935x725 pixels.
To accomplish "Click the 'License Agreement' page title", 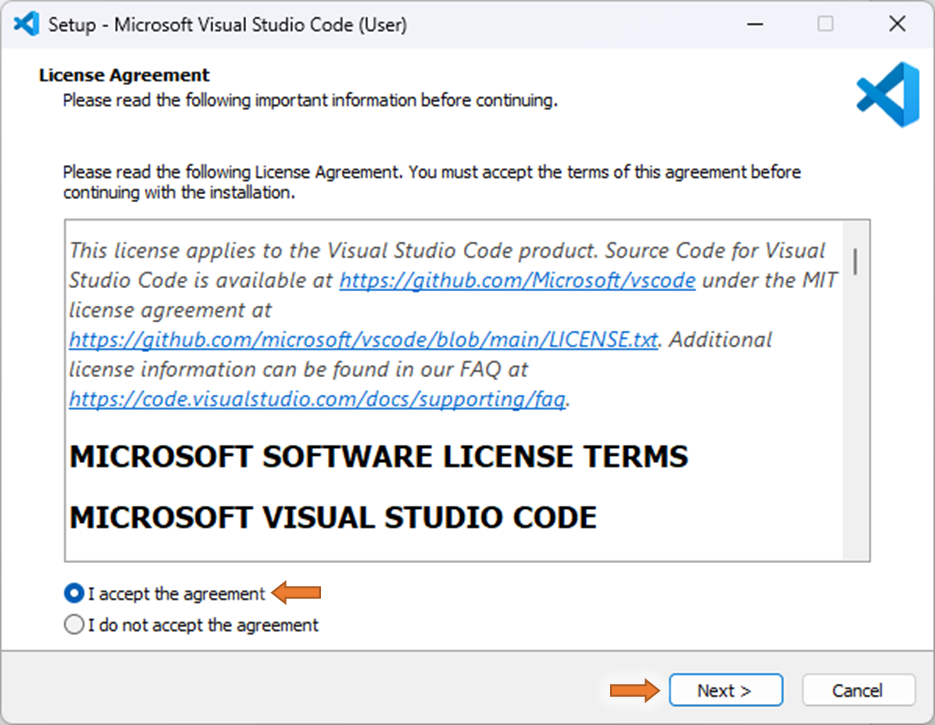I will (x=124, y=75).
